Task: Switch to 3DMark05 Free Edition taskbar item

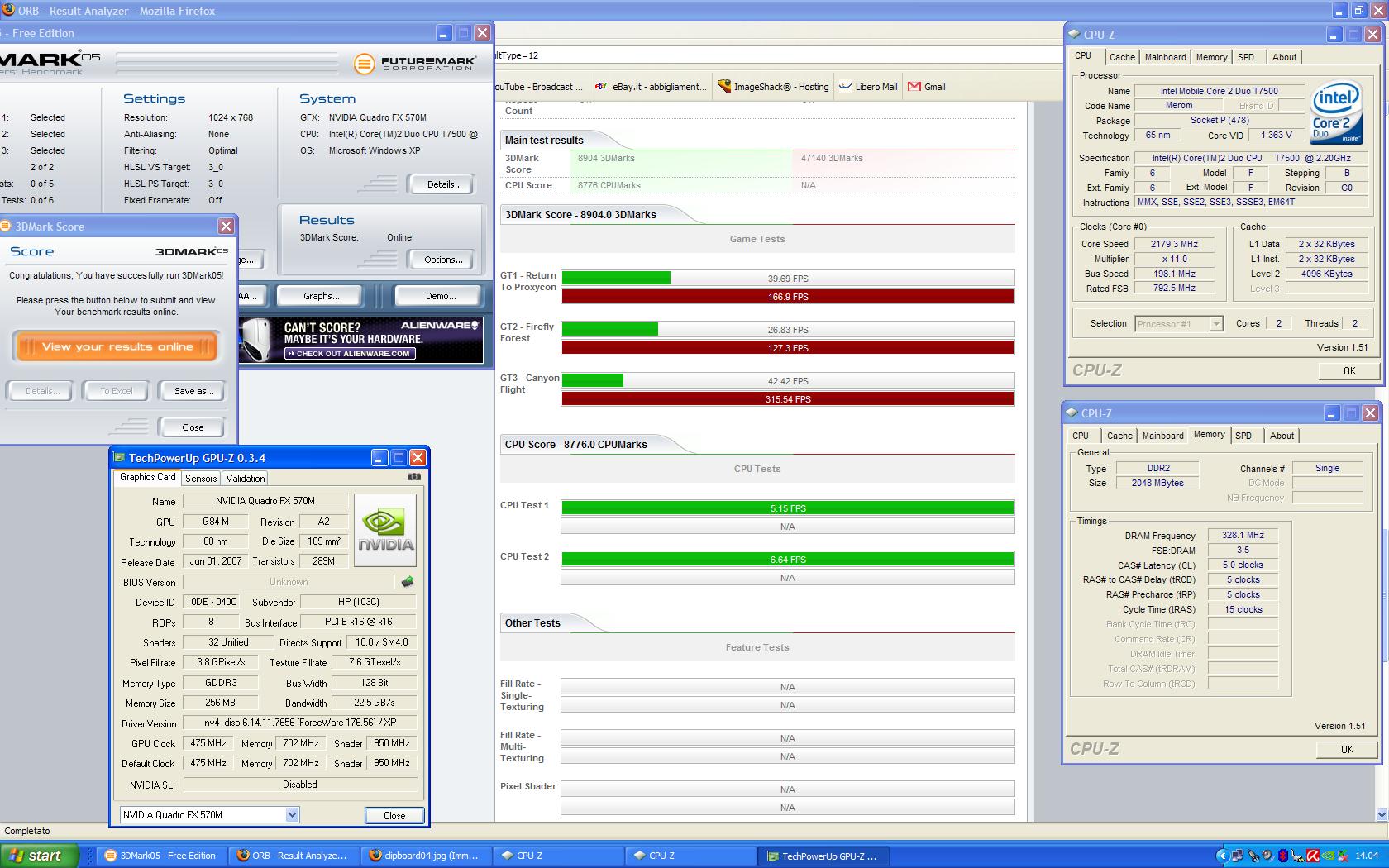Action: (160, 856)
